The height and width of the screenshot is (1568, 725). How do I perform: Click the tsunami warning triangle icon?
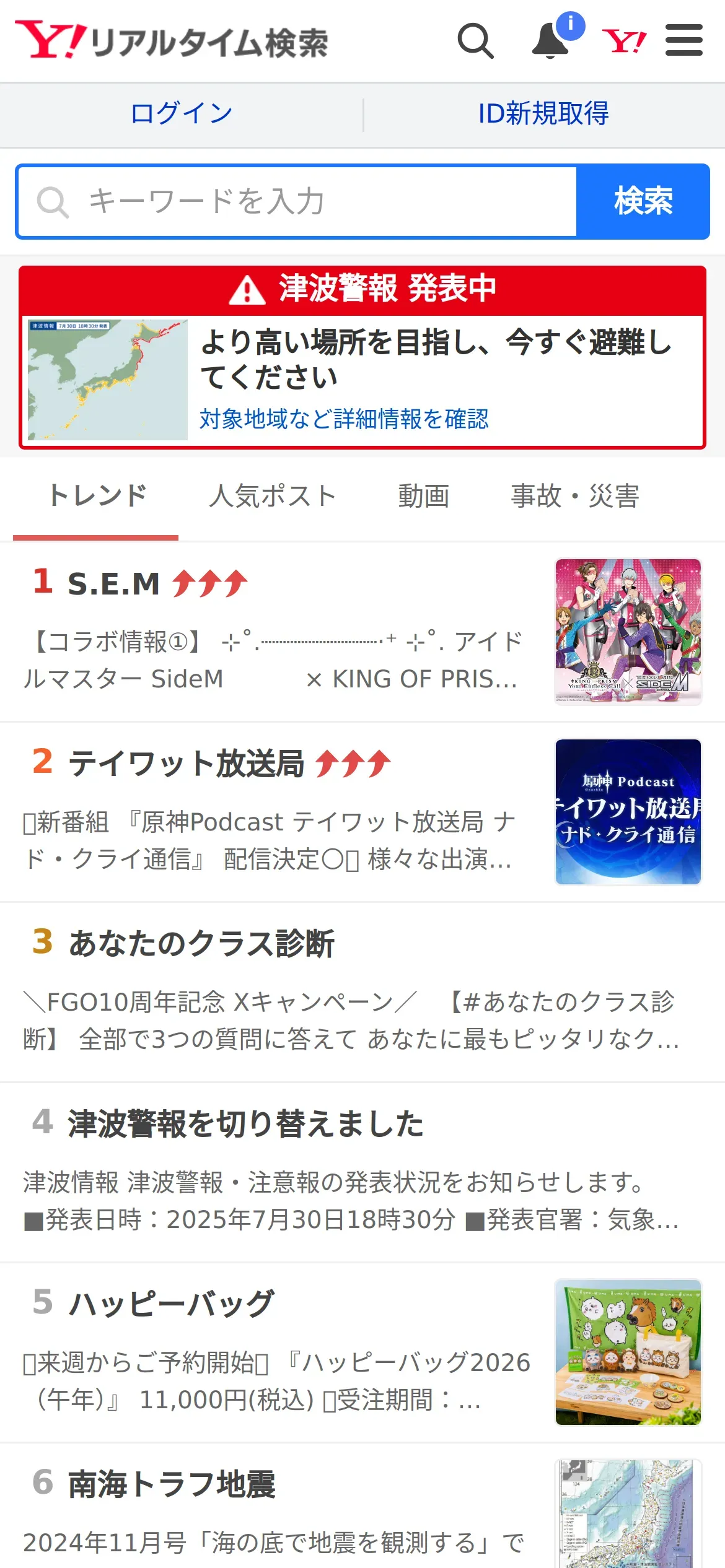pos(247,290)
